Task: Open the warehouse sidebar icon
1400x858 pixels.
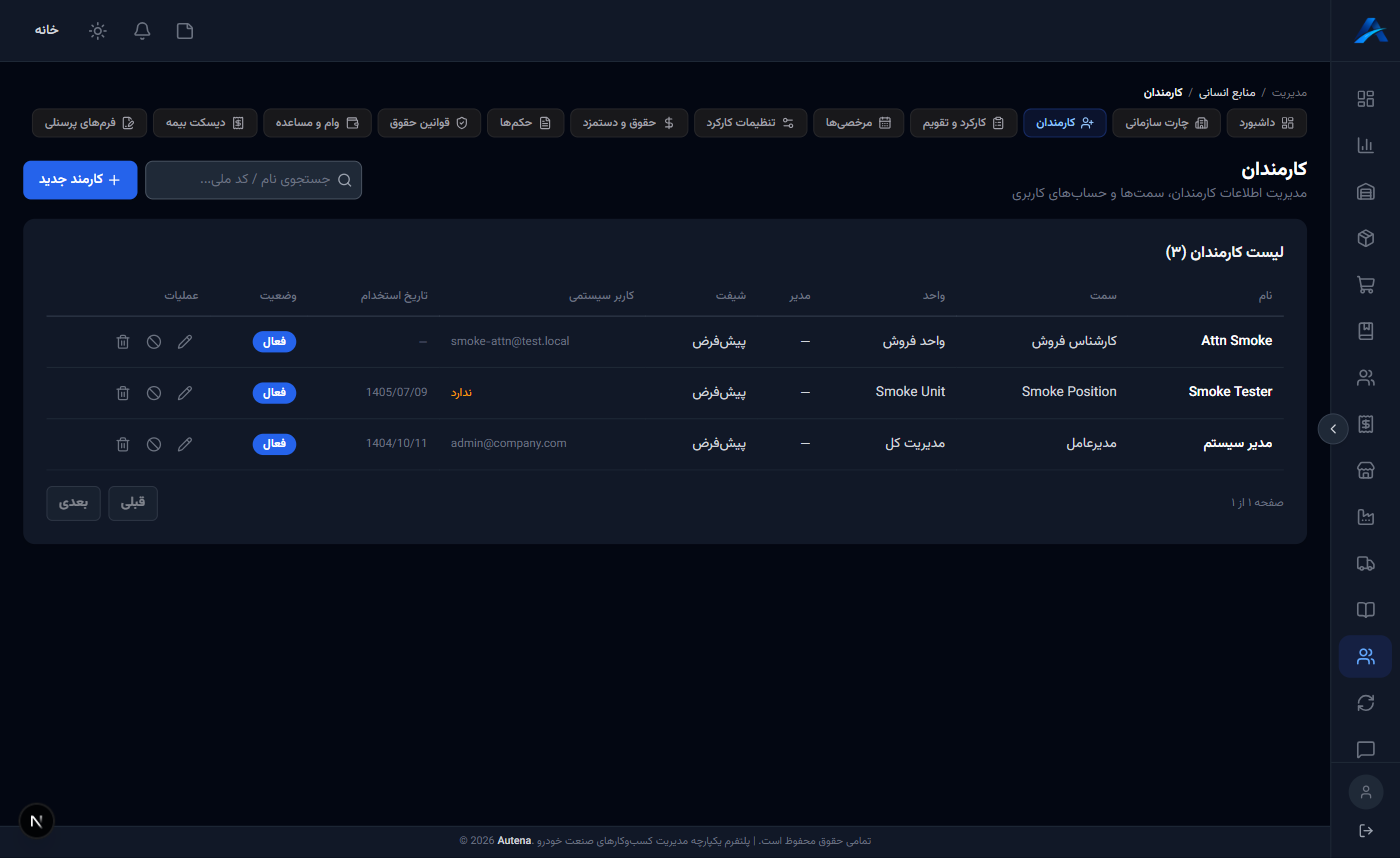Action: coord(1365,192)
